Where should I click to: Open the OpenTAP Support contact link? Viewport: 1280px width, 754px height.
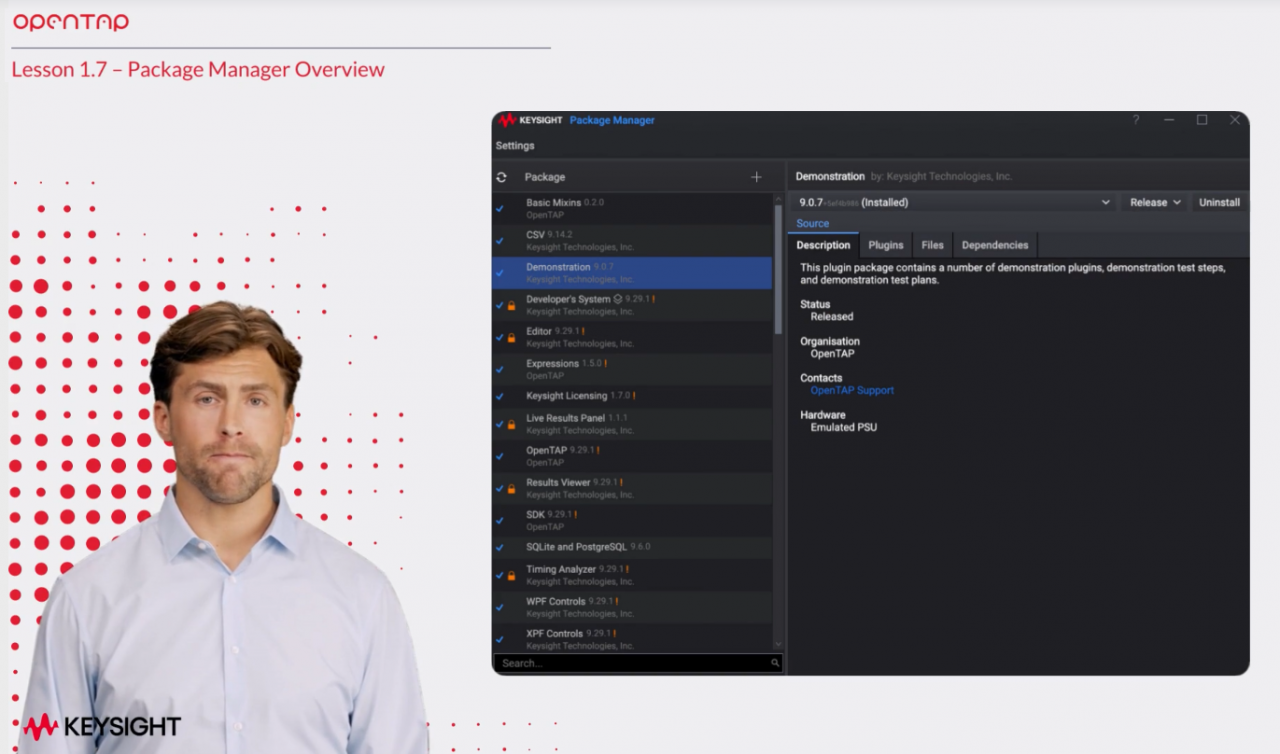[x=852, y=391]
